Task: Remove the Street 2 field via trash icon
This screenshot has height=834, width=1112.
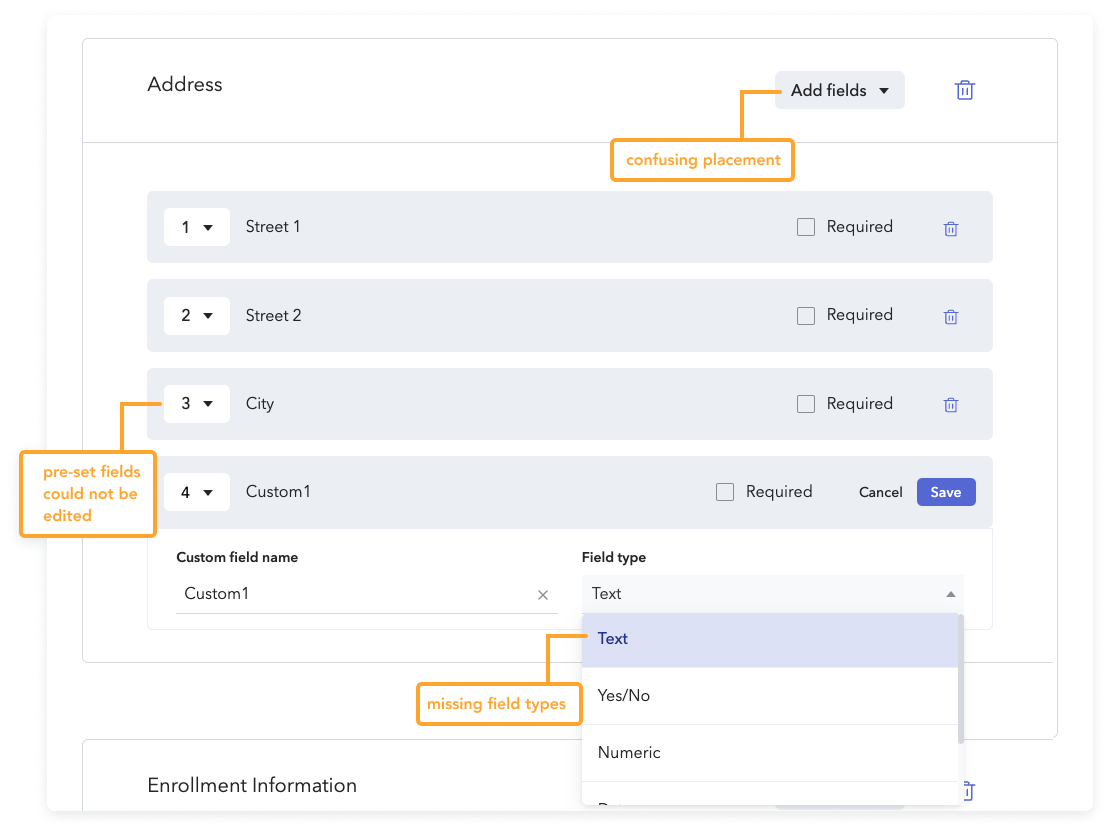Action: (x=951, y=316)
